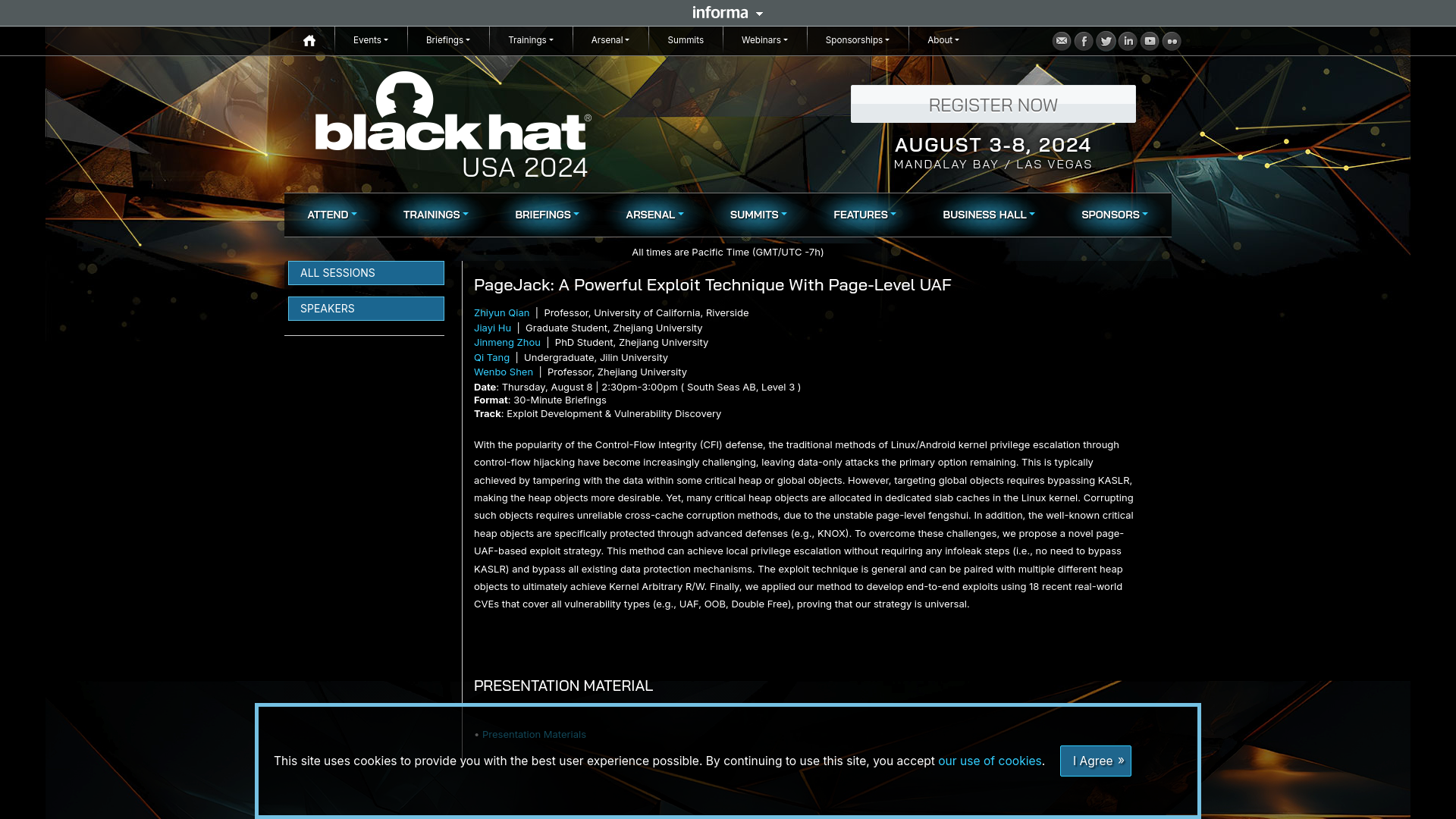The height and width of the screenshot is (819, 1456).
Task: Open ALL SESSIONS in the sidebar
Action: 366,273
